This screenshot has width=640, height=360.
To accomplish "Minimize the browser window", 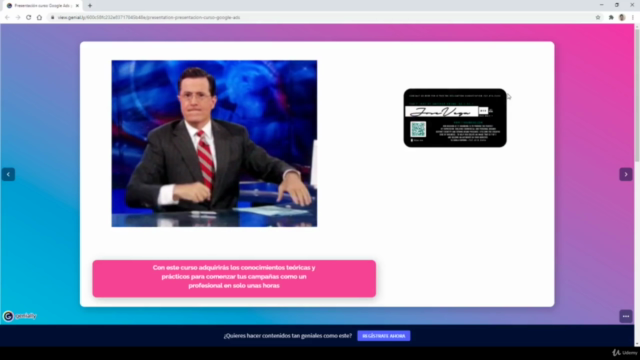I will (x=602, y=5).
